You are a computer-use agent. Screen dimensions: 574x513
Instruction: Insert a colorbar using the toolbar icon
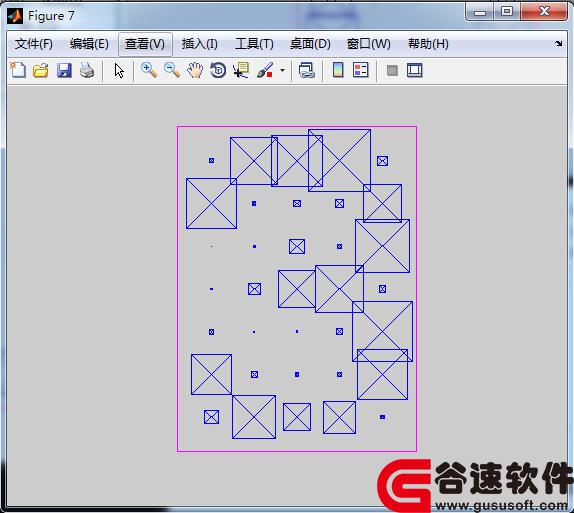click(338, 70)
